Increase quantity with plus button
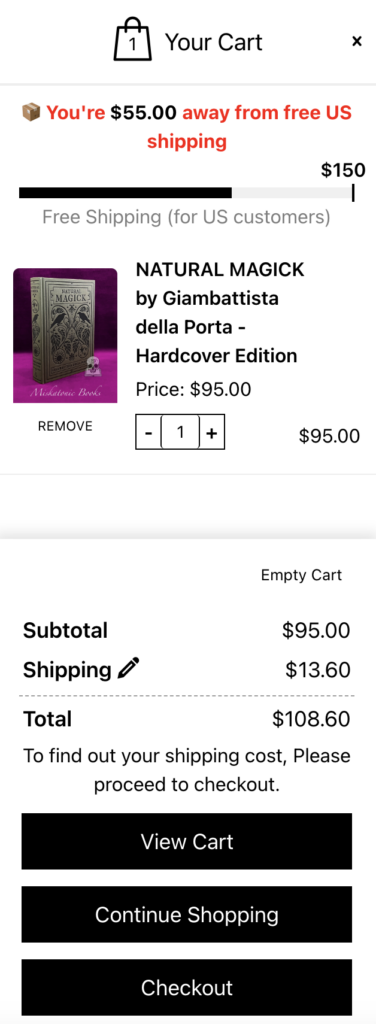 click(x=212, y=432)
